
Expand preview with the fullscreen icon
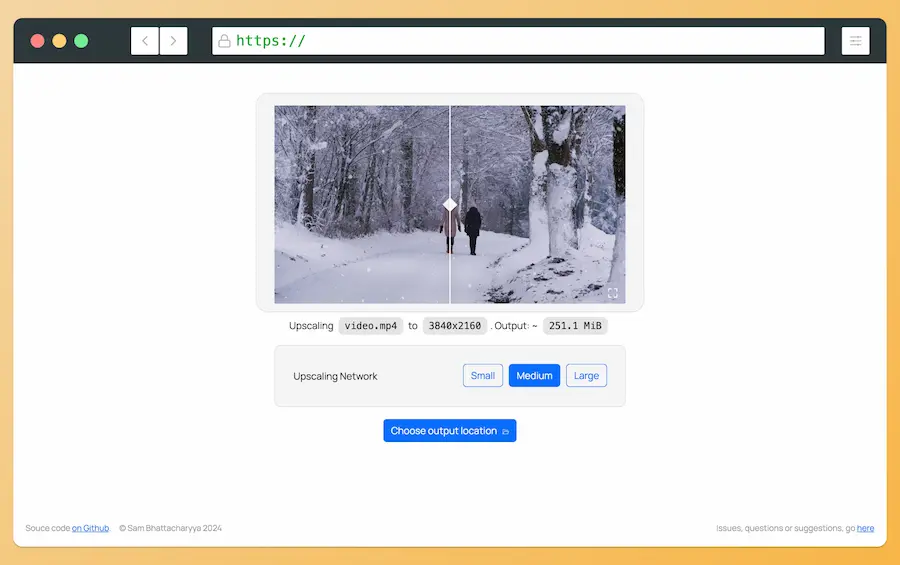[x=612, y=293]
